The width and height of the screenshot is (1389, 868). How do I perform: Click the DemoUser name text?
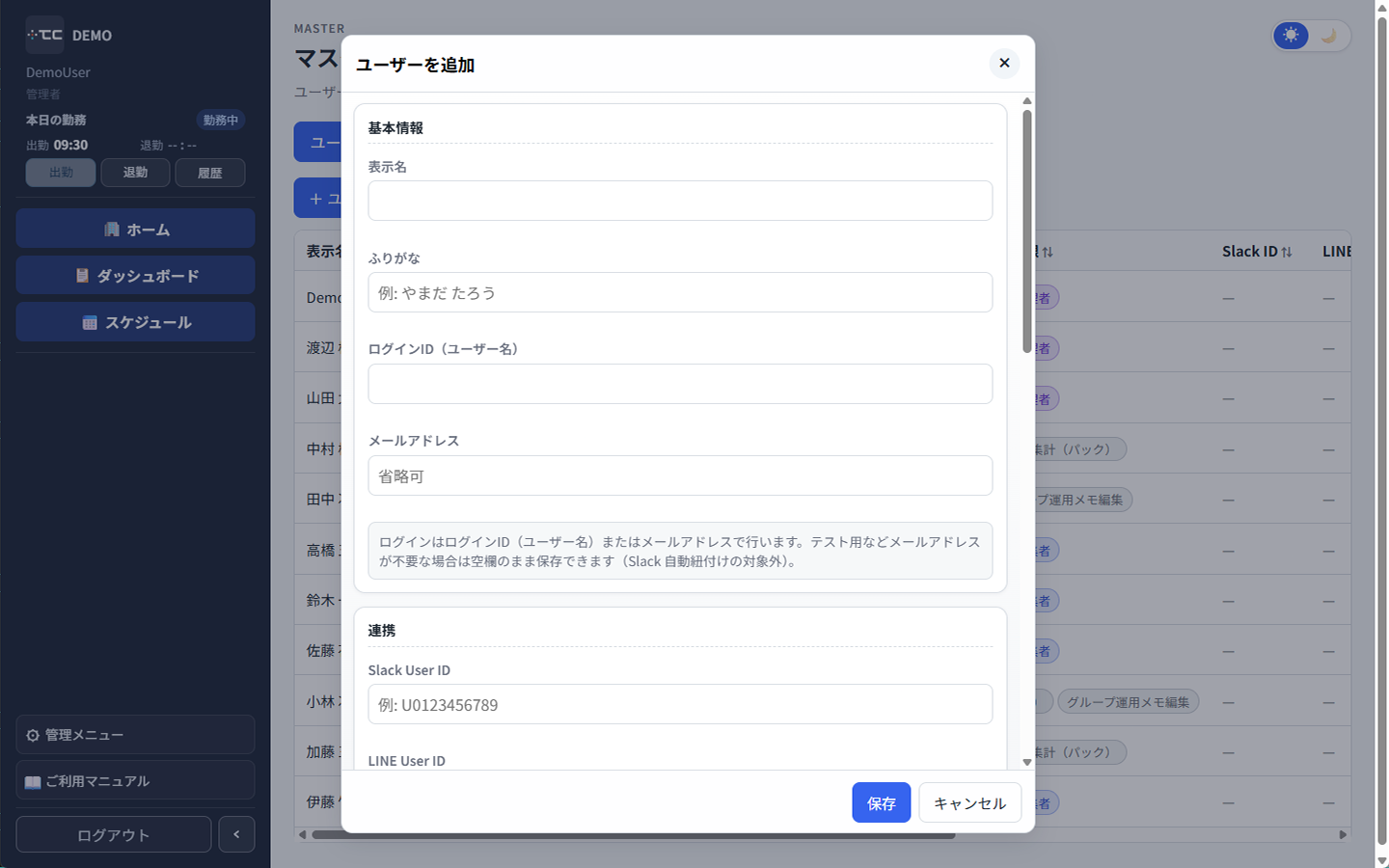pos(58,72)
